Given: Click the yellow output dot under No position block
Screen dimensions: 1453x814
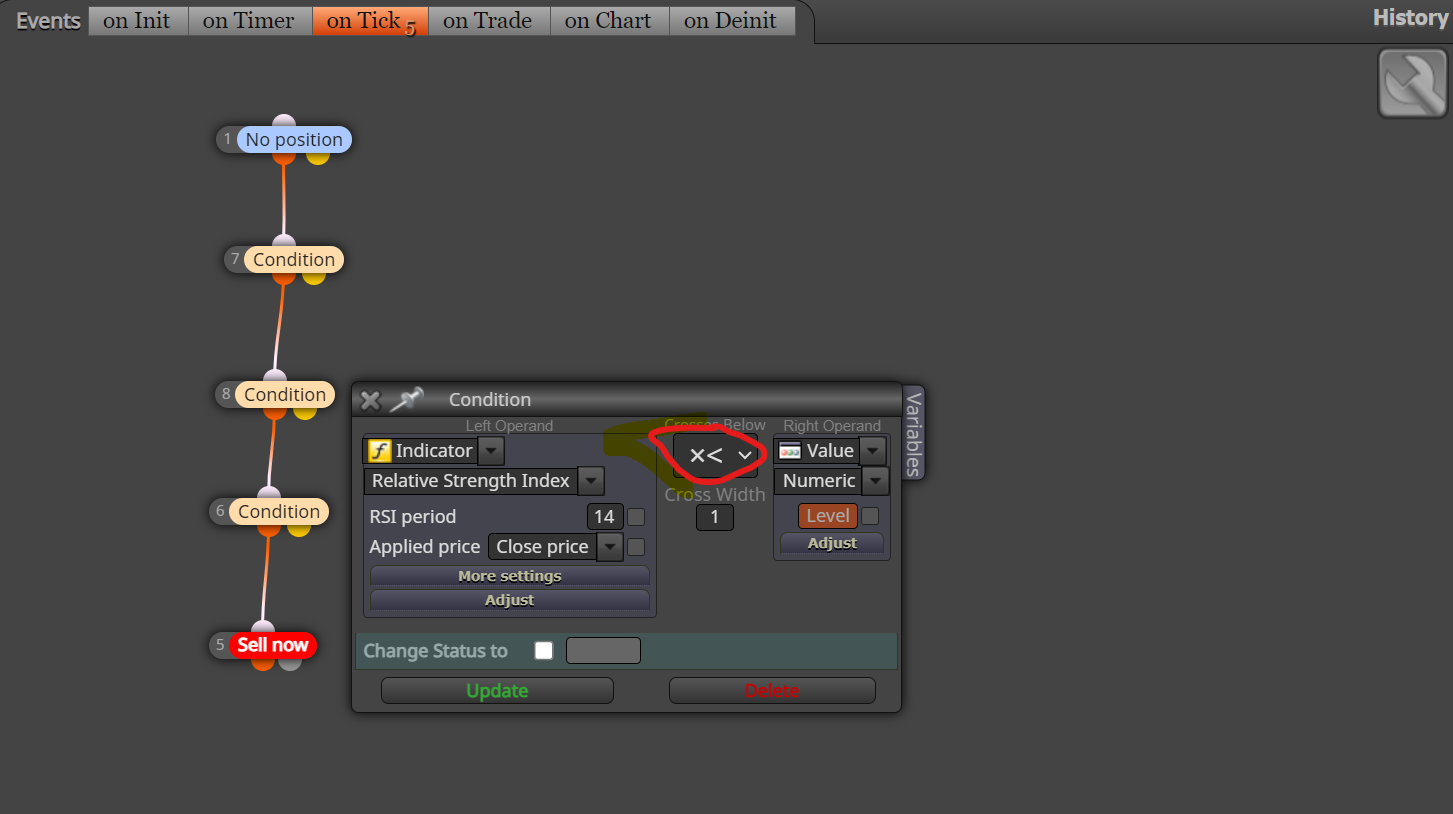Looking at the screenshot, I should pyautogui.click(x=318, y=157).
